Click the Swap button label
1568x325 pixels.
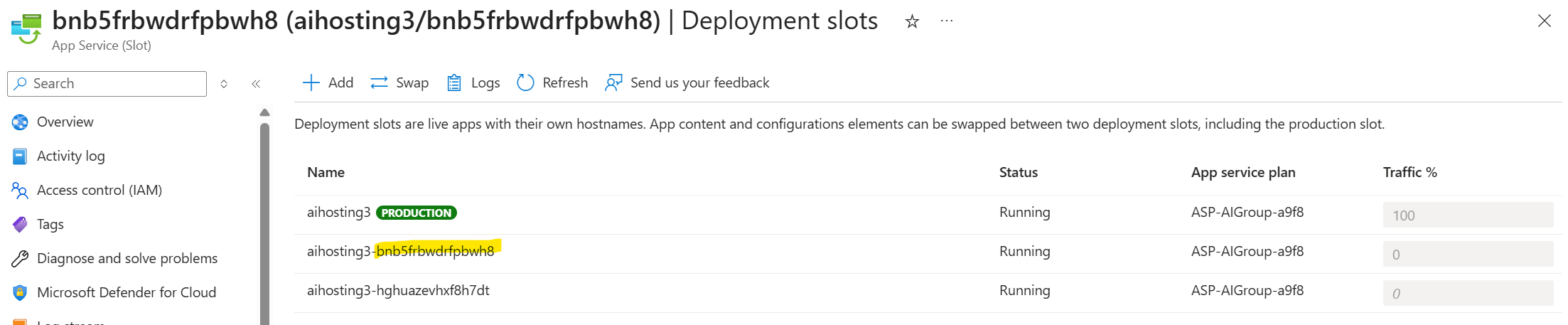click(x=412, y=83)
